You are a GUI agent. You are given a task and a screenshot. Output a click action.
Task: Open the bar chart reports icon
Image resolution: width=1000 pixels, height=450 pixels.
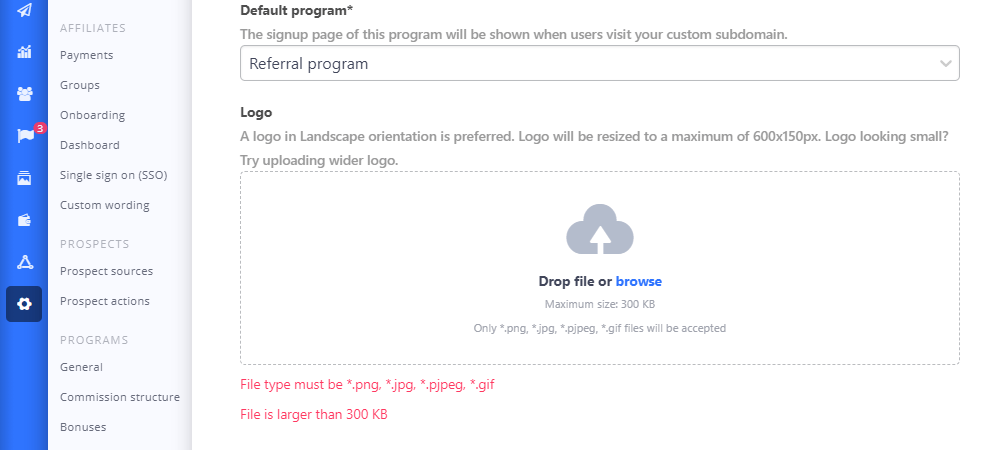(24, 52)
